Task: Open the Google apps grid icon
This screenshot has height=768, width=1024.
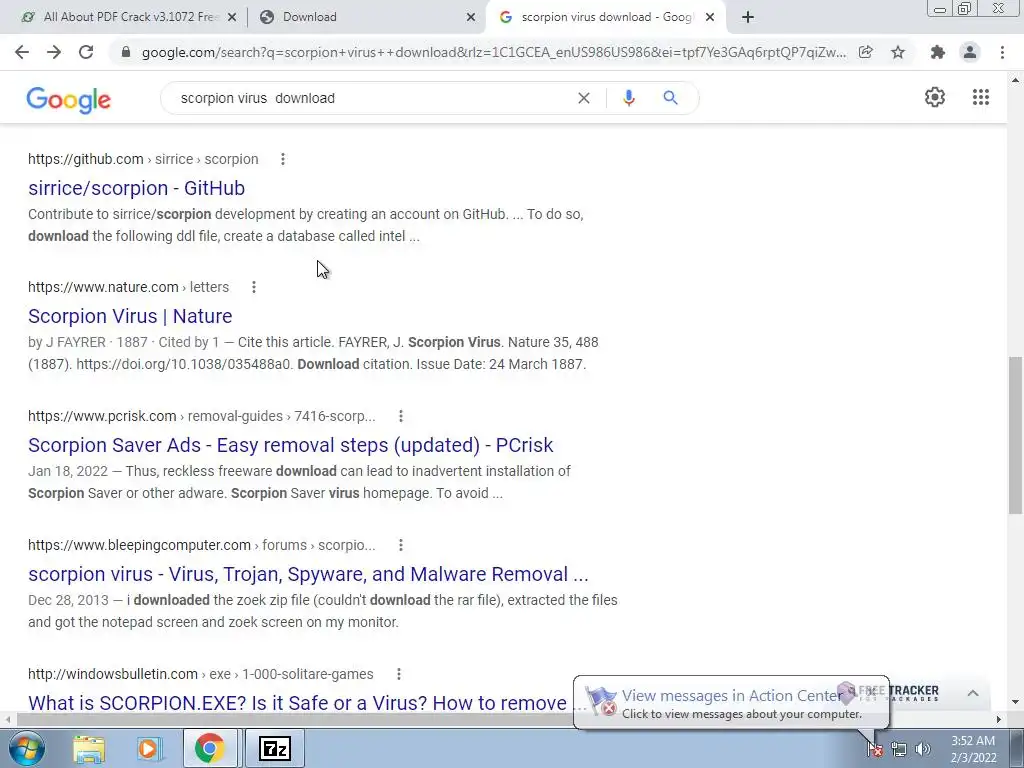Action: pos(980,97)
